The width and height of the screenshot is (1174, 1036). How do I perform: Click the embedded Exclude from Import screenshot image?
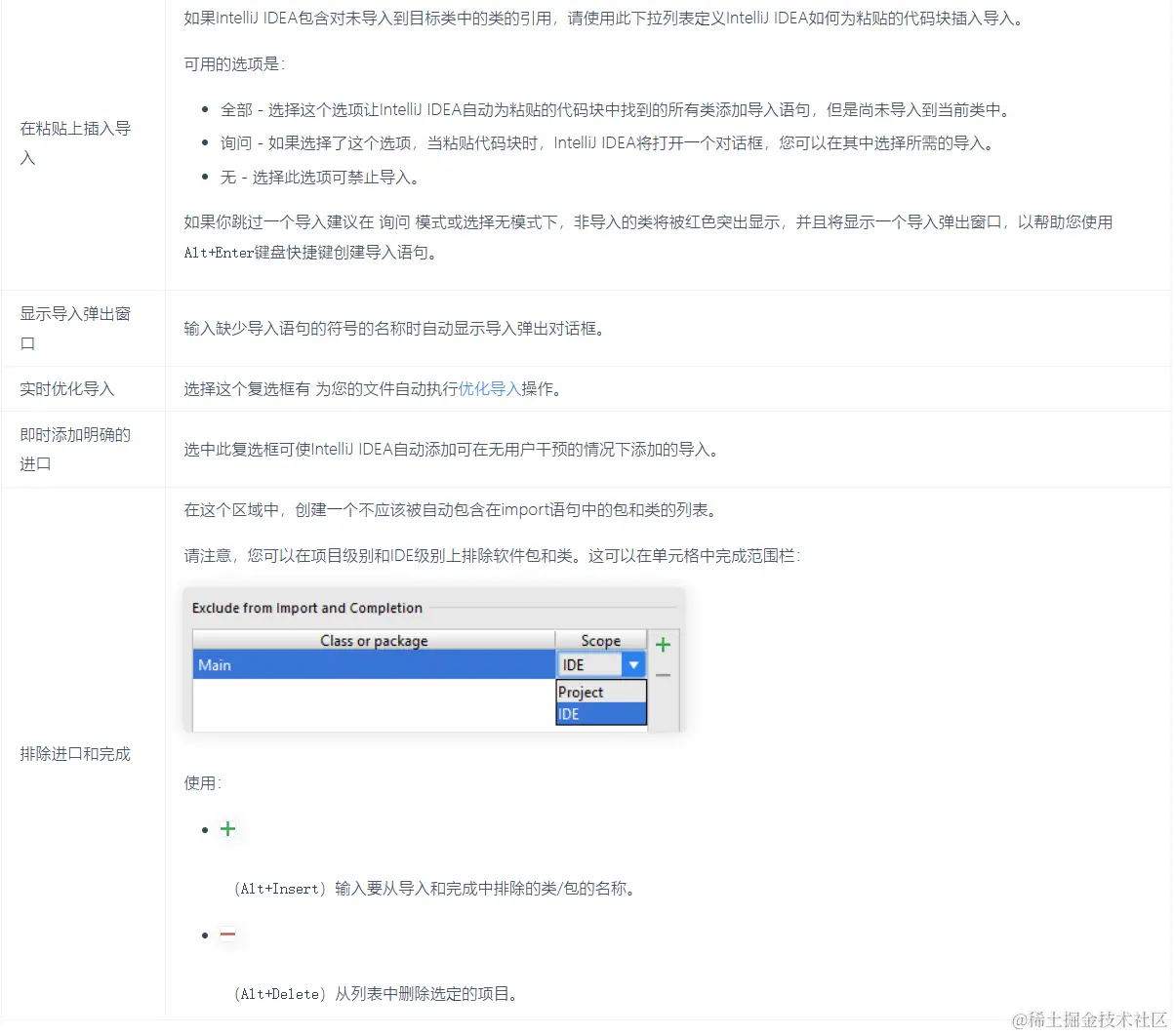(x=434, y=659)
